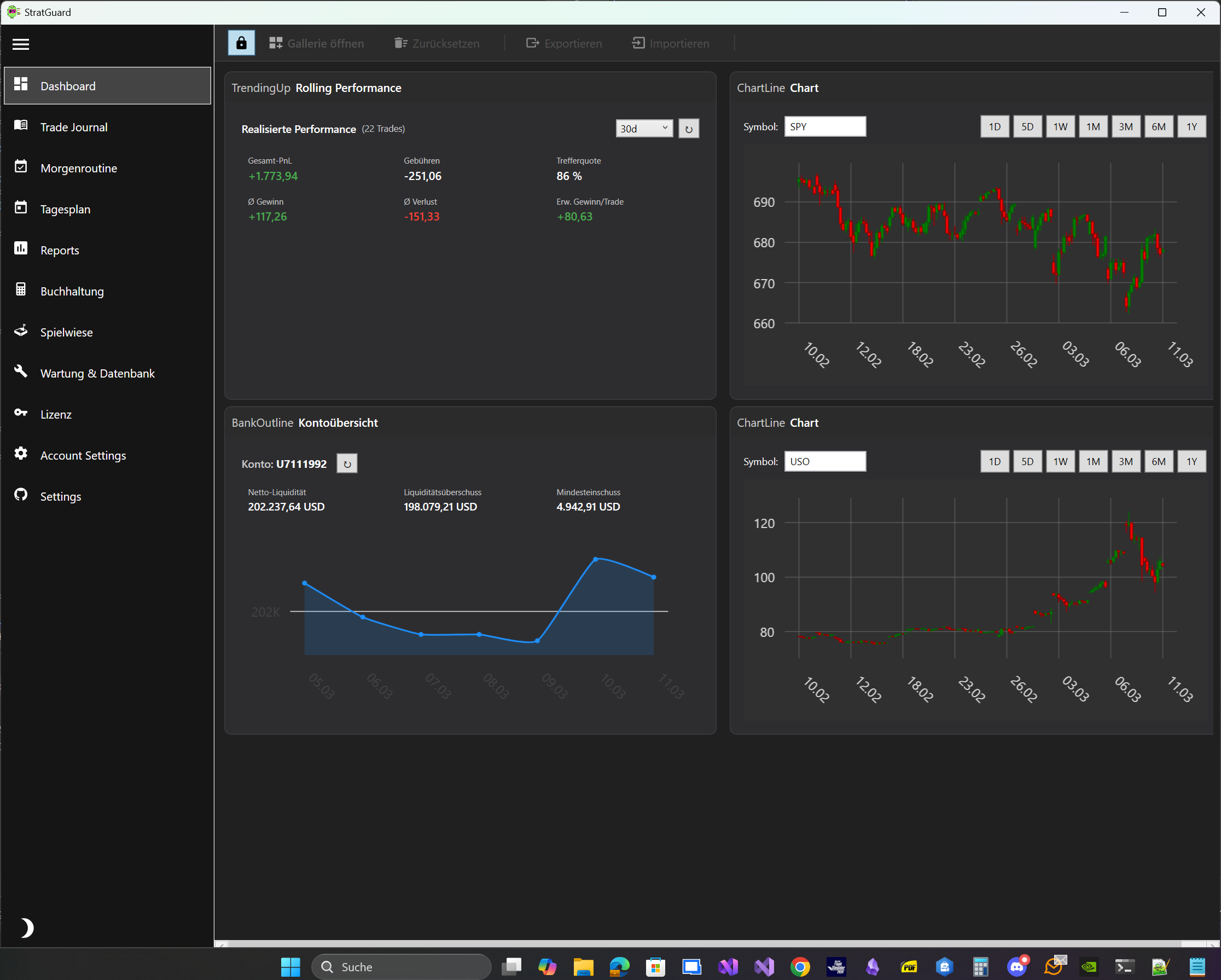Select the 5D timeframe for USO chart
The height and width of the screenshot is (980, 1221).
pyautogui.click(x=1027, y=461)
